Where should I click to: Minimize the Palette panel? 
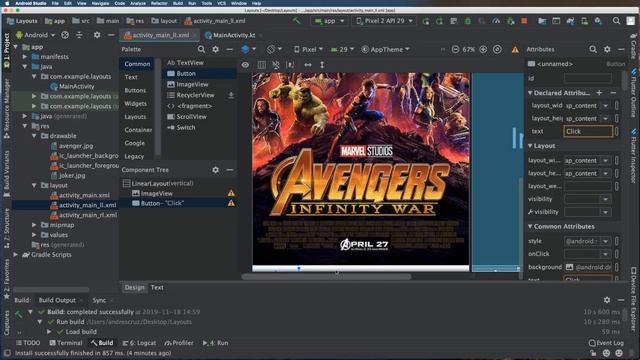(230, 49)
